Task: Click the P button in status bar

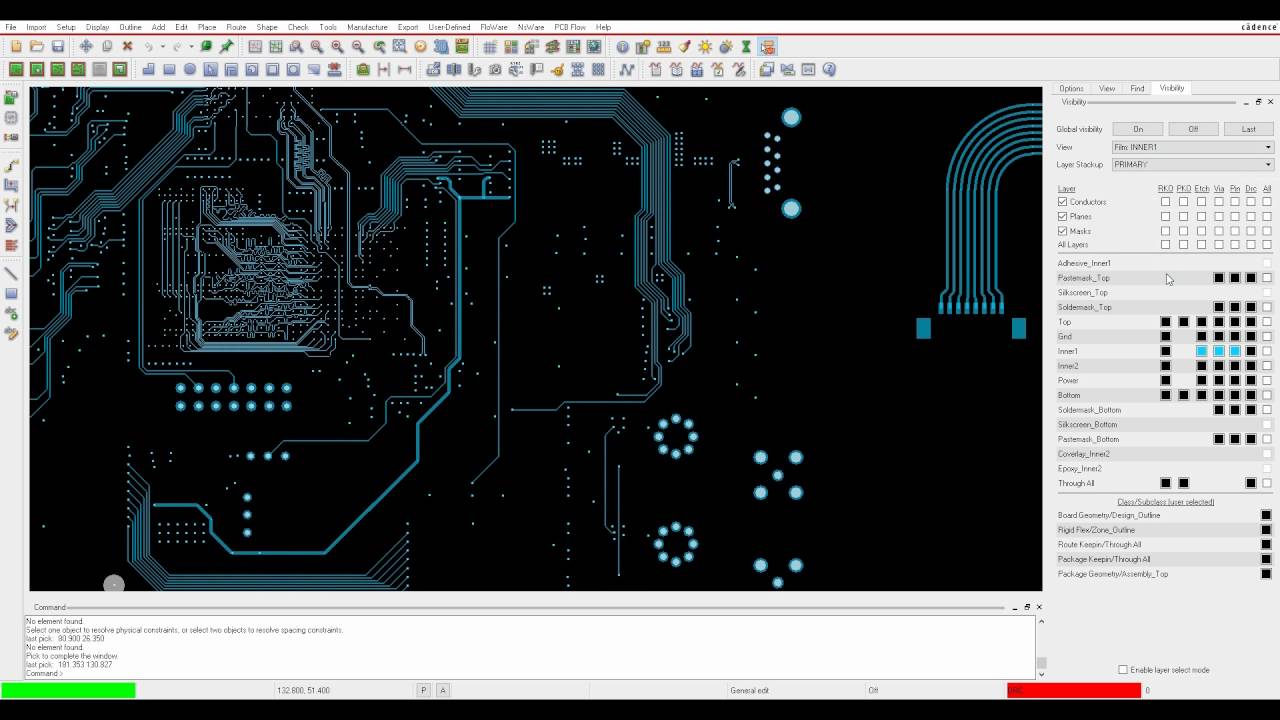Action: 424,690
